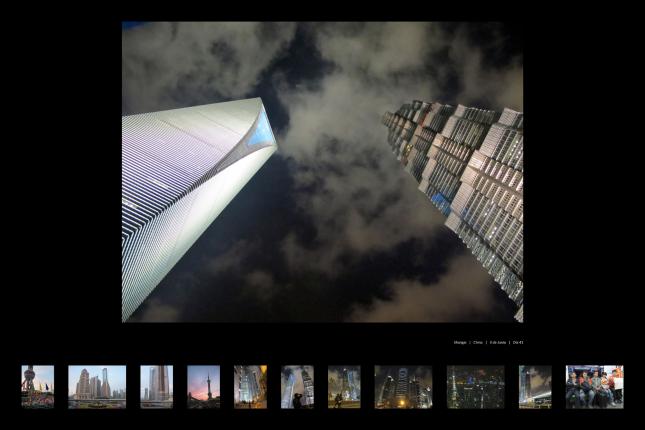Open the thumbnail of two towers at dusk
This screenshot has width=645, height=430.
tap(156, 386)
